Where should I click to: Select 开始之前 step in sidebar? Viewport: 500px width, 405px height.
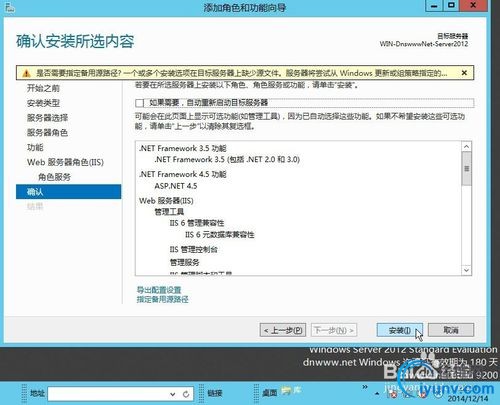(x=43, y=88)
